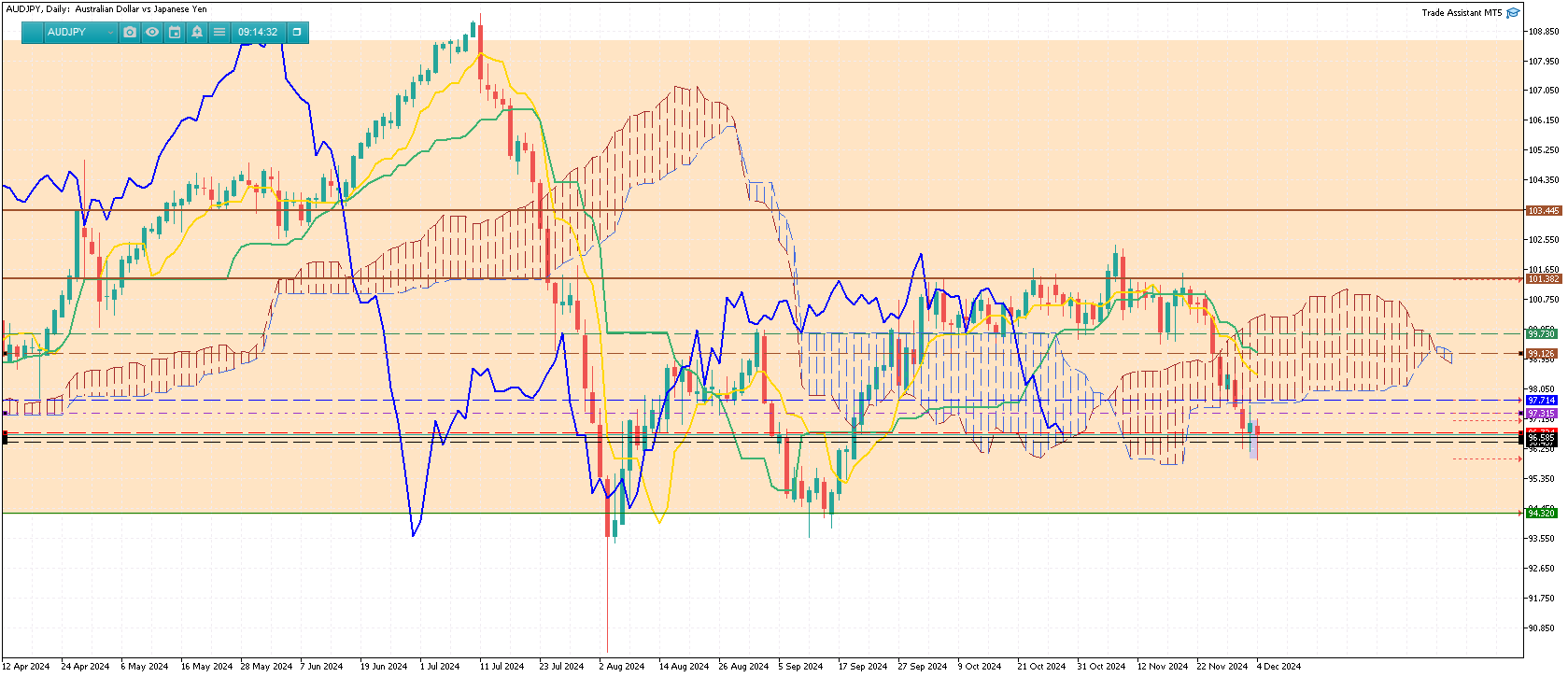Viewport: 1568px width, 677px height.
Task: Select the 103.445 brown price level label
Action: click(1543, 211)
